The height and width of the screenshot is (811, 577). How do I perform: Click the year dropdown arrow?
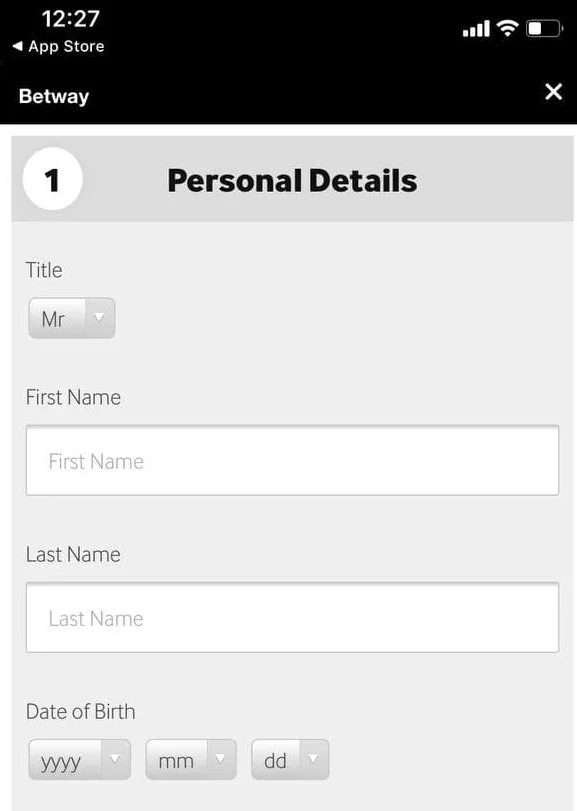[115, 759]
